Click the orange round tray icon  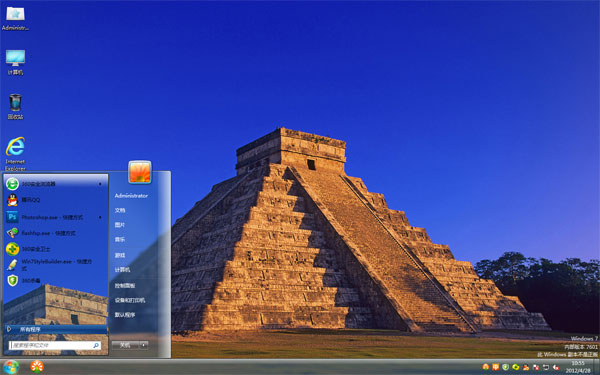(486, 367)
